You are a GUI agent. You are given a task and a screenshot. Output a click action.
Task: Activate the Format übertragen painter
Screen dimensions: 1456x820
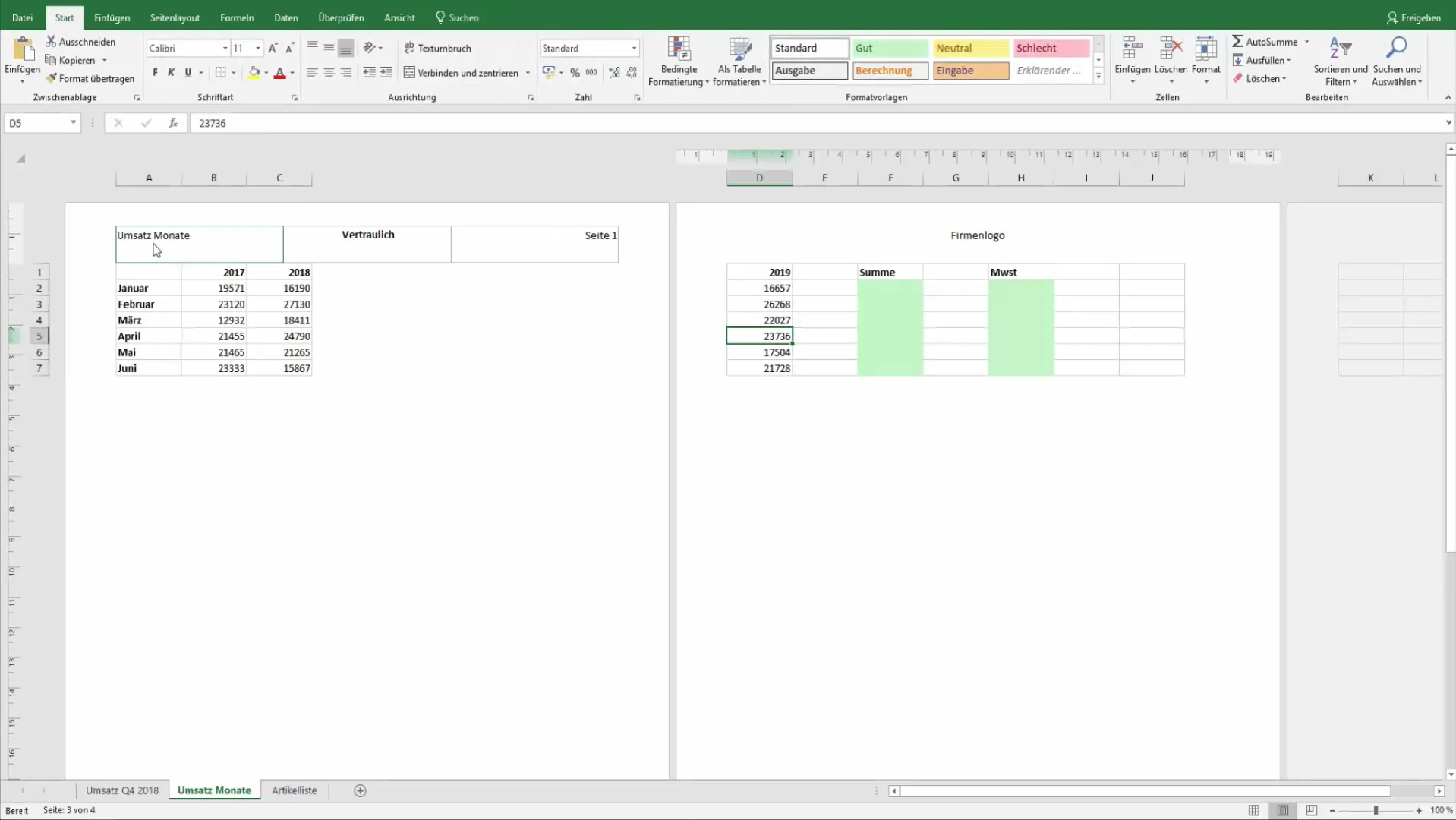[x=90, y=78]
